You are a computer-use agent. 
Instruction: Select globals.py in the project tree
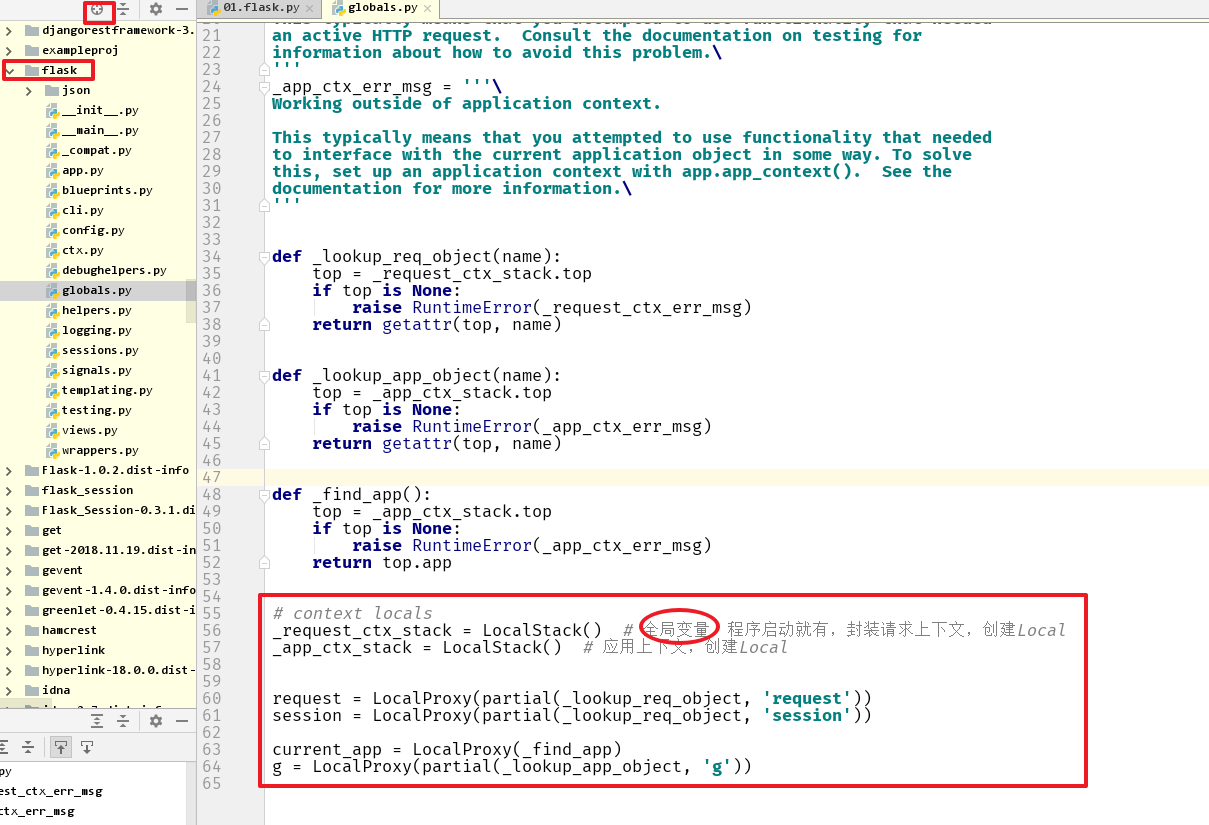click(96, 290)
